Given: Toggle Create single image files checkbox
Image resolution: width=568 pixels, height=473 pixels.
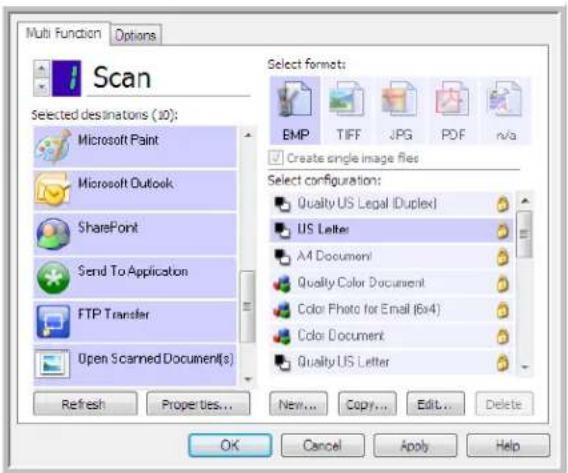Looking at the screenshot, I should coord(276,158).
